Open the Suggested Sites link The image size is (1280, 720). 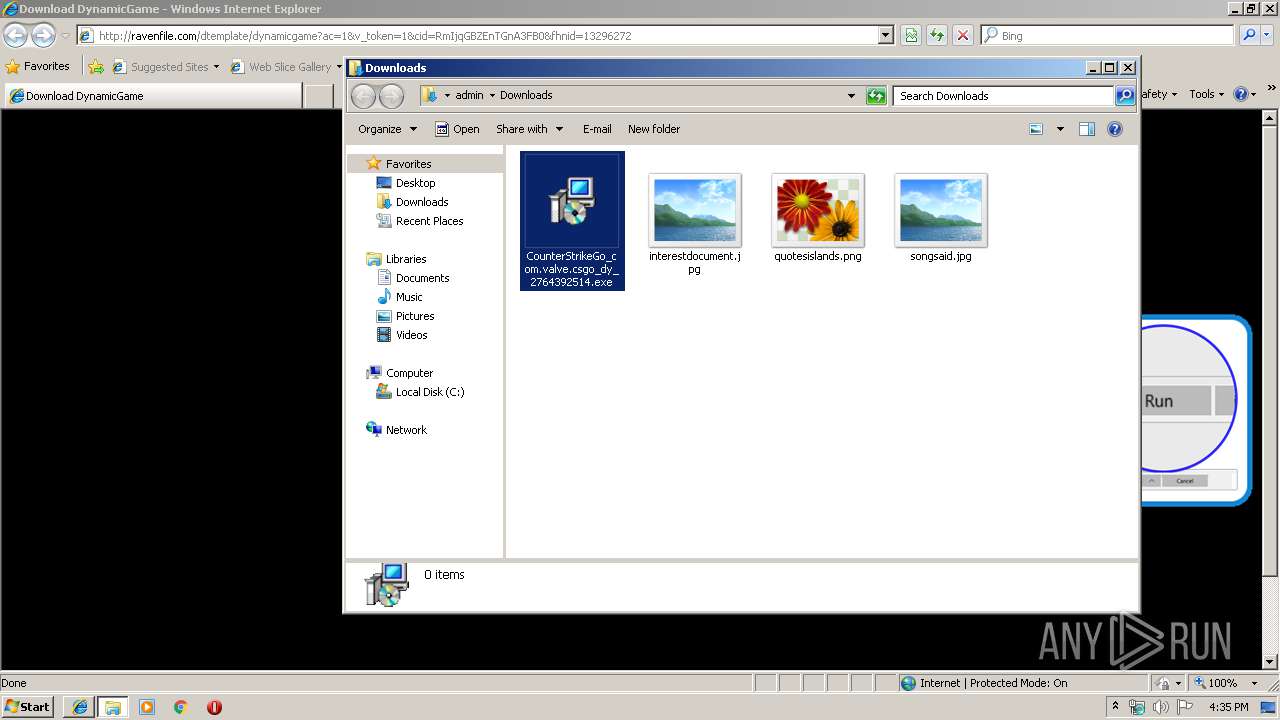point(165,67)
